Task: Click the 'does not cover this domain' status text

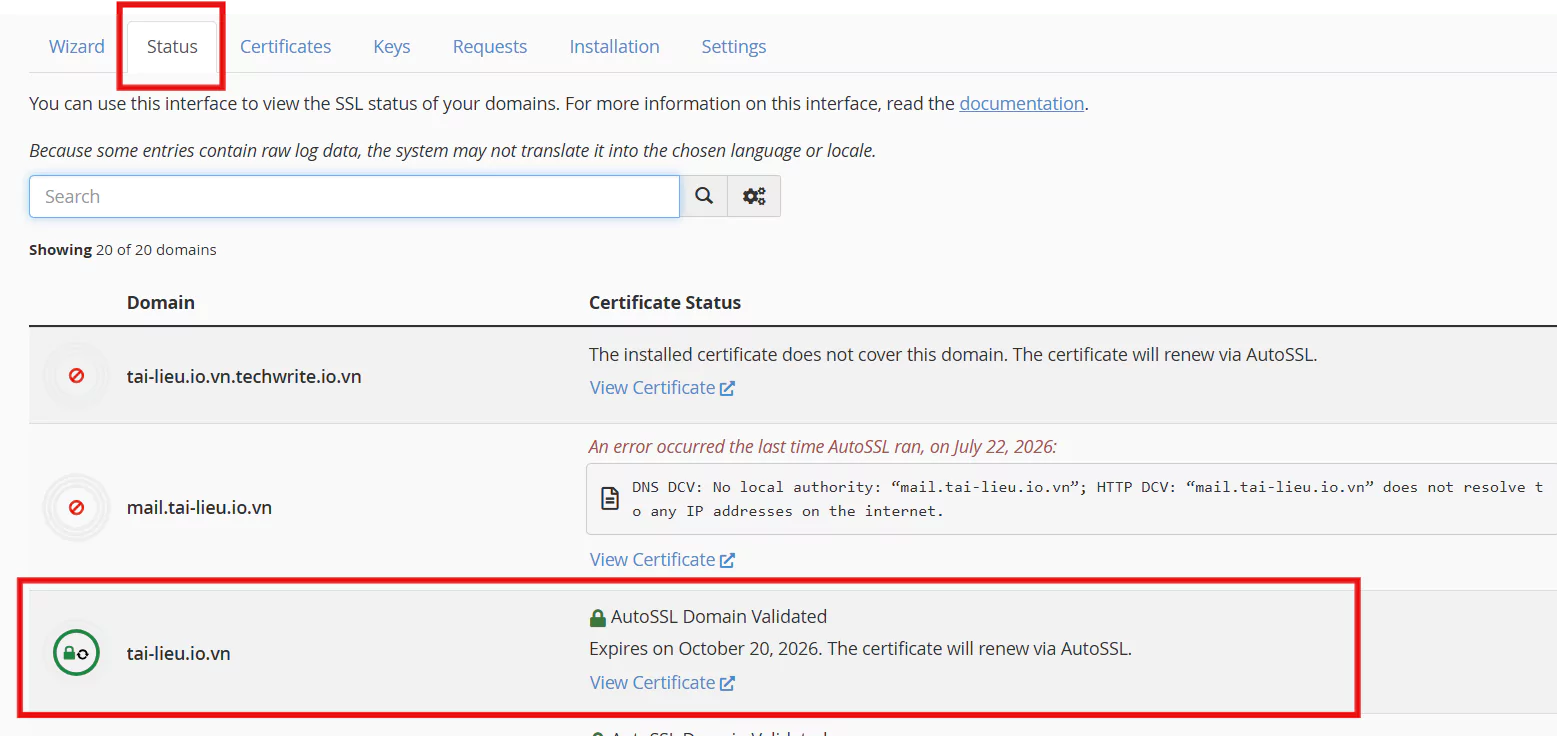Action: (x=953, y=355)
